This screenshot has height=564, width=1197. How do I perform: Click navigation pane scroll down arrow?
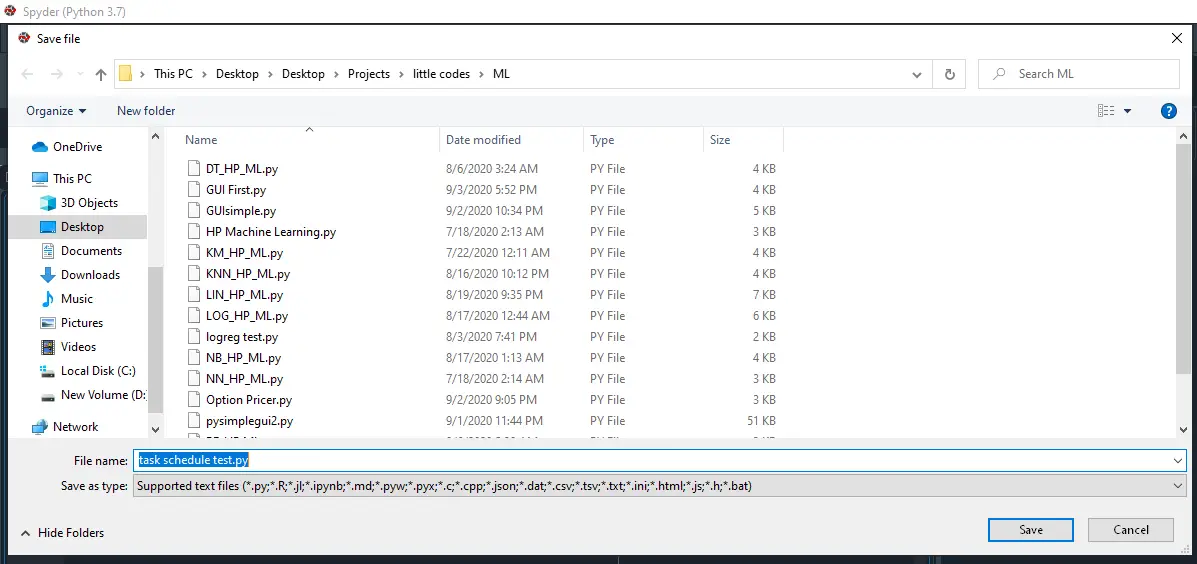[156, 430]
